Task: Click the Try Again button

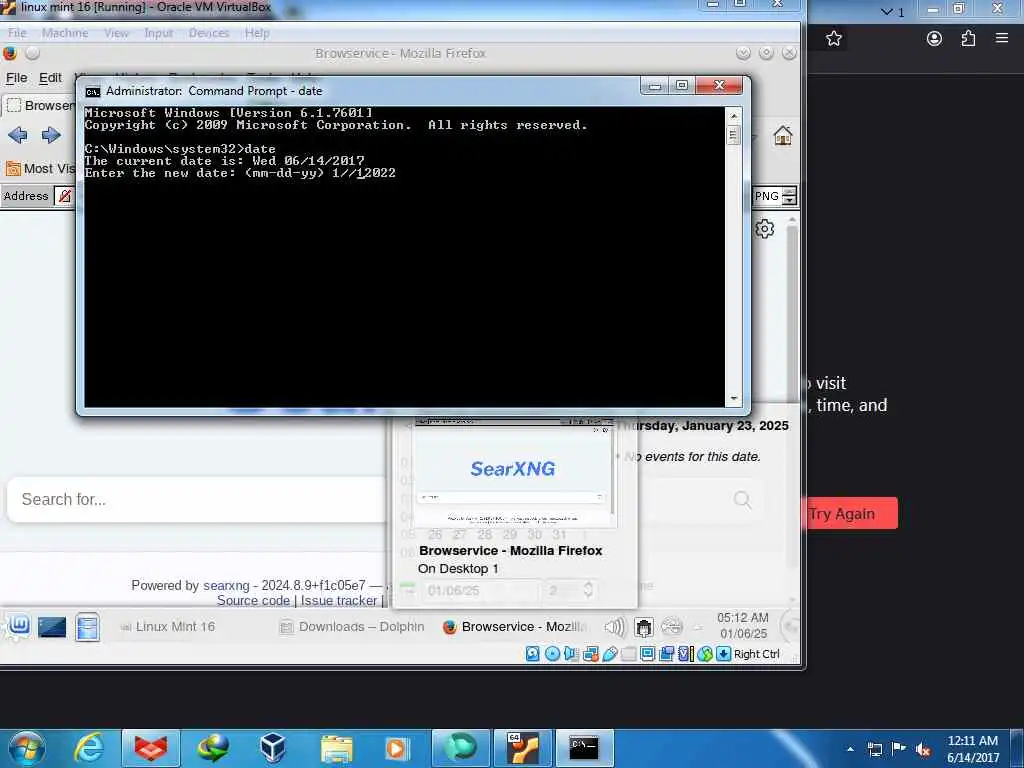Action: 850,514
